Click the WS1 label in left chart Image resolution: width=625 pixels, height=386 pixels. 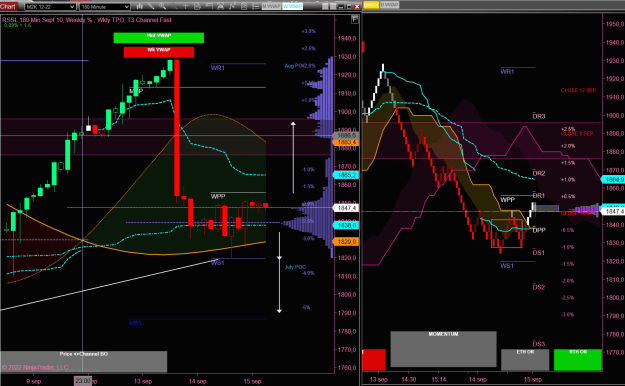(x=218, y=263)
